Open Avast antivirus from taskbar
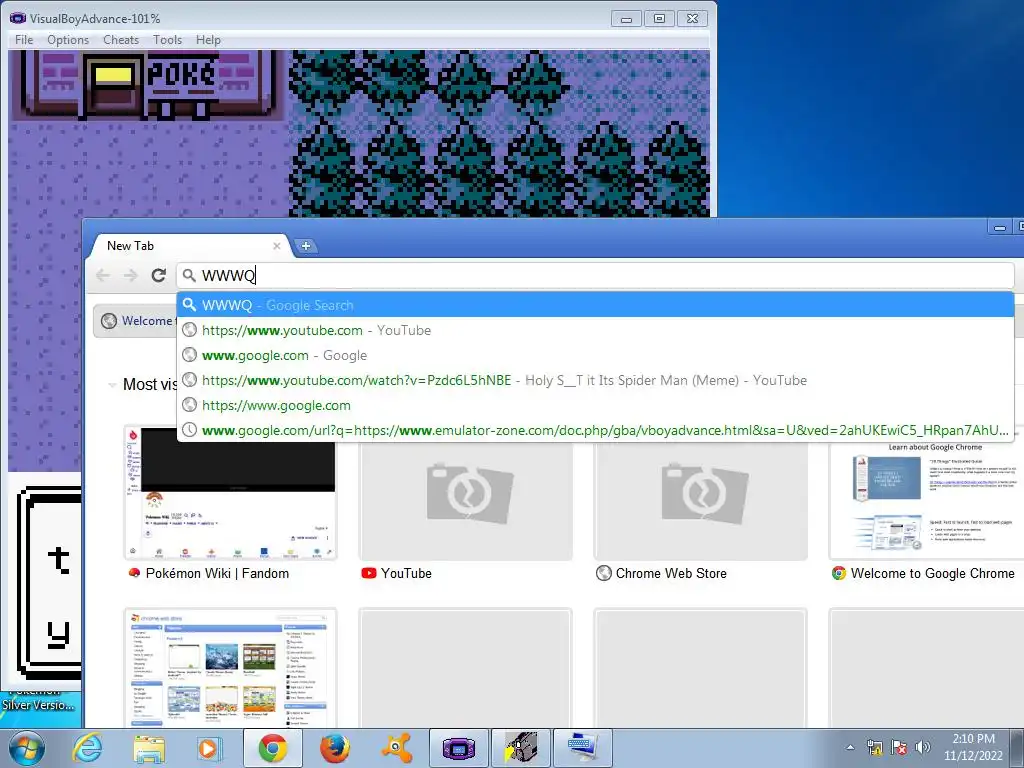The height and width of the screenshot is (768, 1024). pyautogui.click(x=396, y=748)
